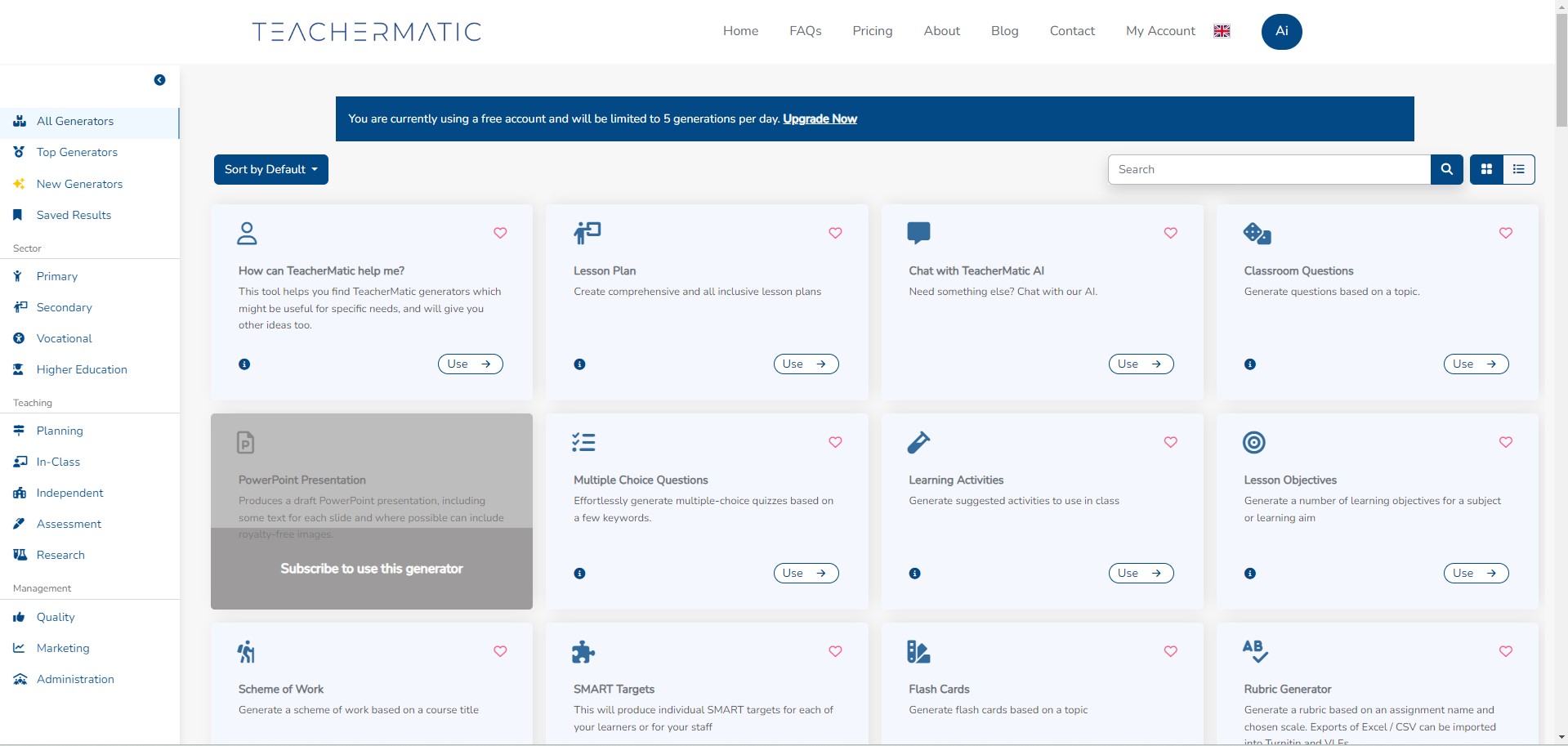Click the UK flag language icon

pyautogui.click(x=1222, y=31)
